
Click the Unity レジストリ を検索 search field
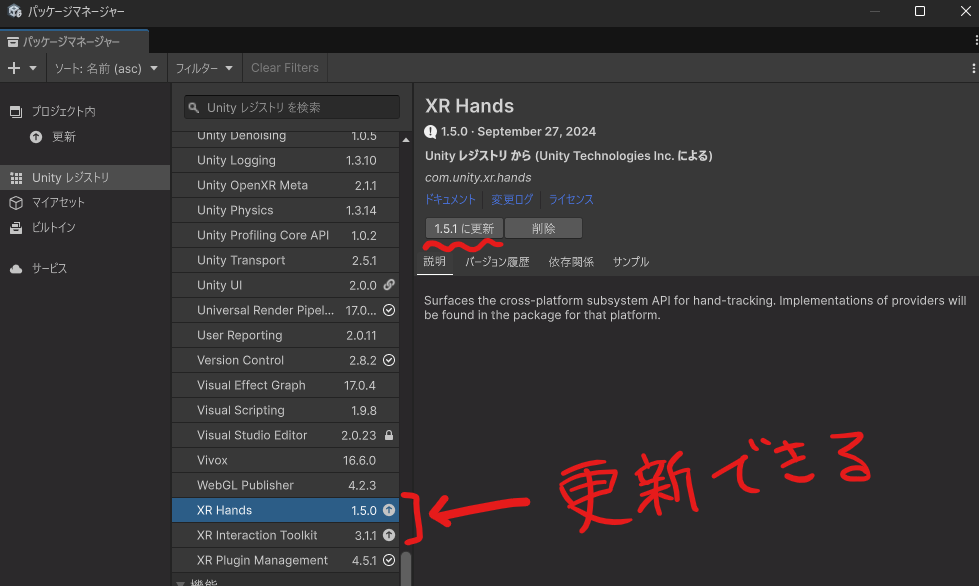pos(292,107)
